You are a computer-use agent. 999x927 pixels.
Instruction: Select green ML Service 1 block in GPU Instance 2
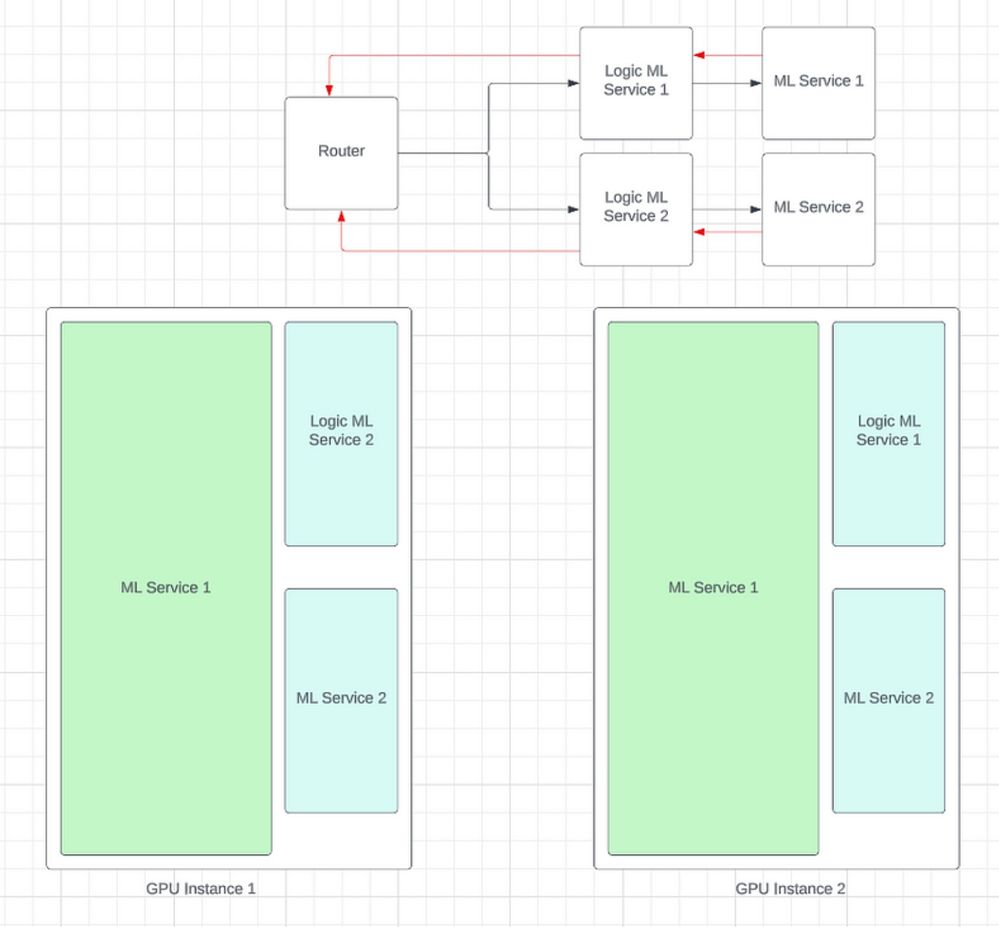point(714,588)
